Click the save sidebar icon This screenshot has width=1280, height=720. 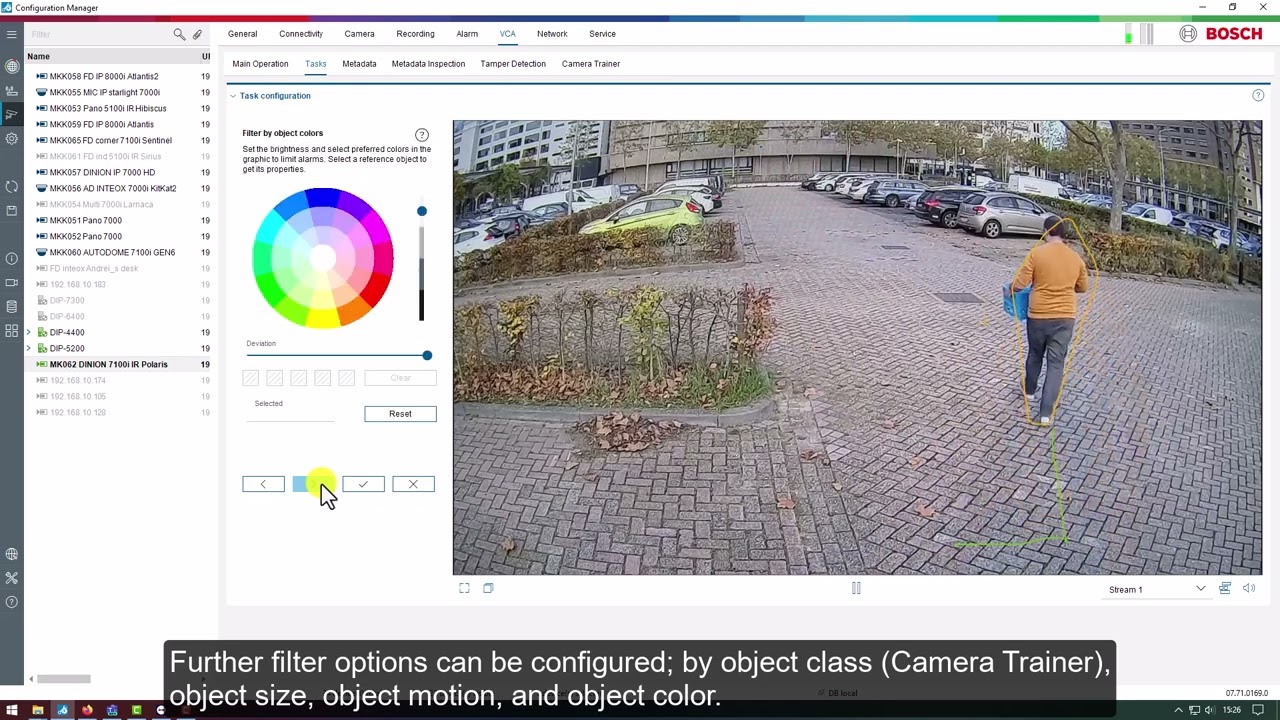click(x=11, y=210)
